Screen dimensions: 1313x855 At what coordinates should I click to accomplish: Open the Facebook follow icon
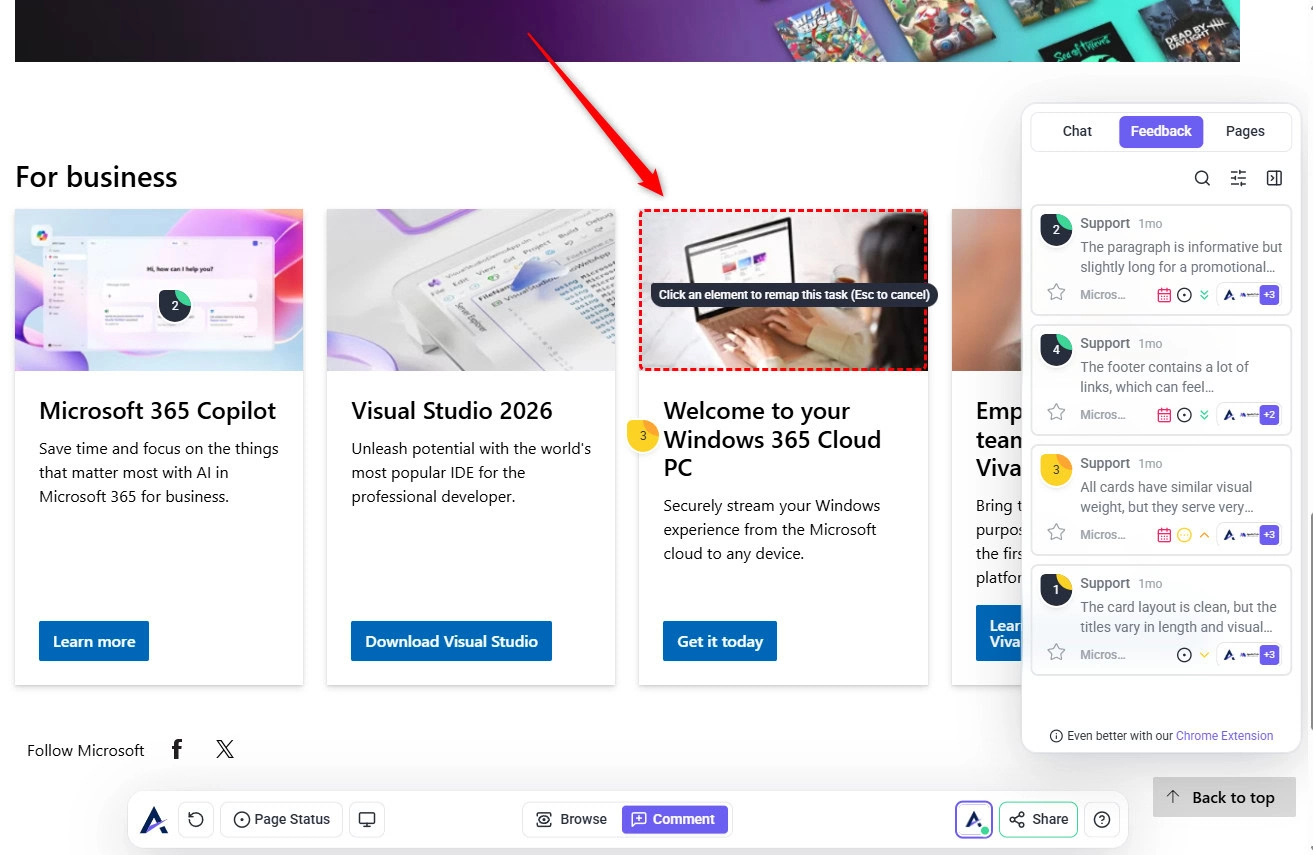pos(177,749)
